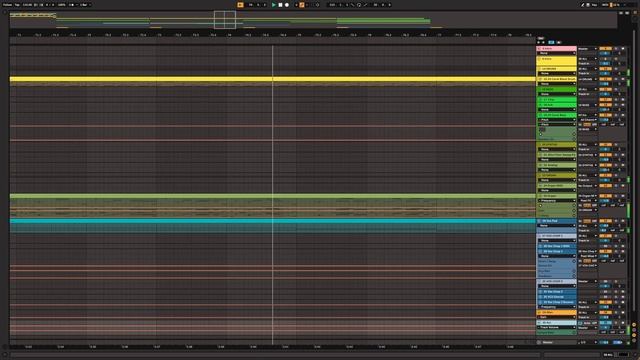Activate Draw Mode pencil icon

coord(583,5)
